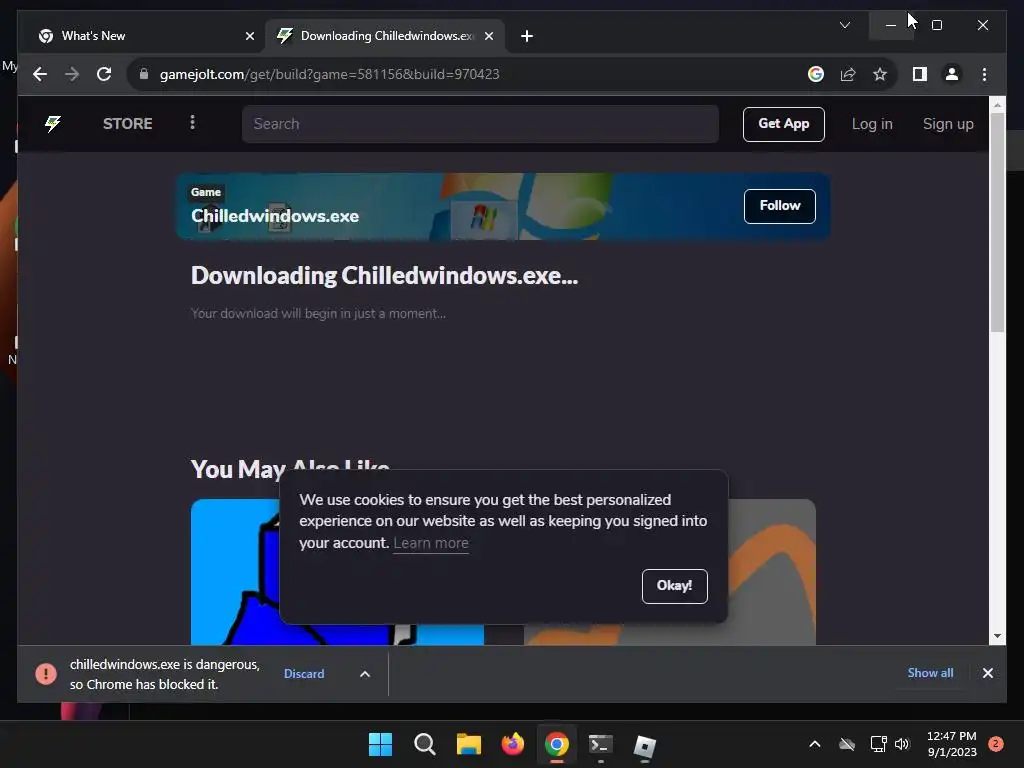The height and width of the screenshot is (768, 1024).
Task: Show all downloads
Action: [930, 673]
